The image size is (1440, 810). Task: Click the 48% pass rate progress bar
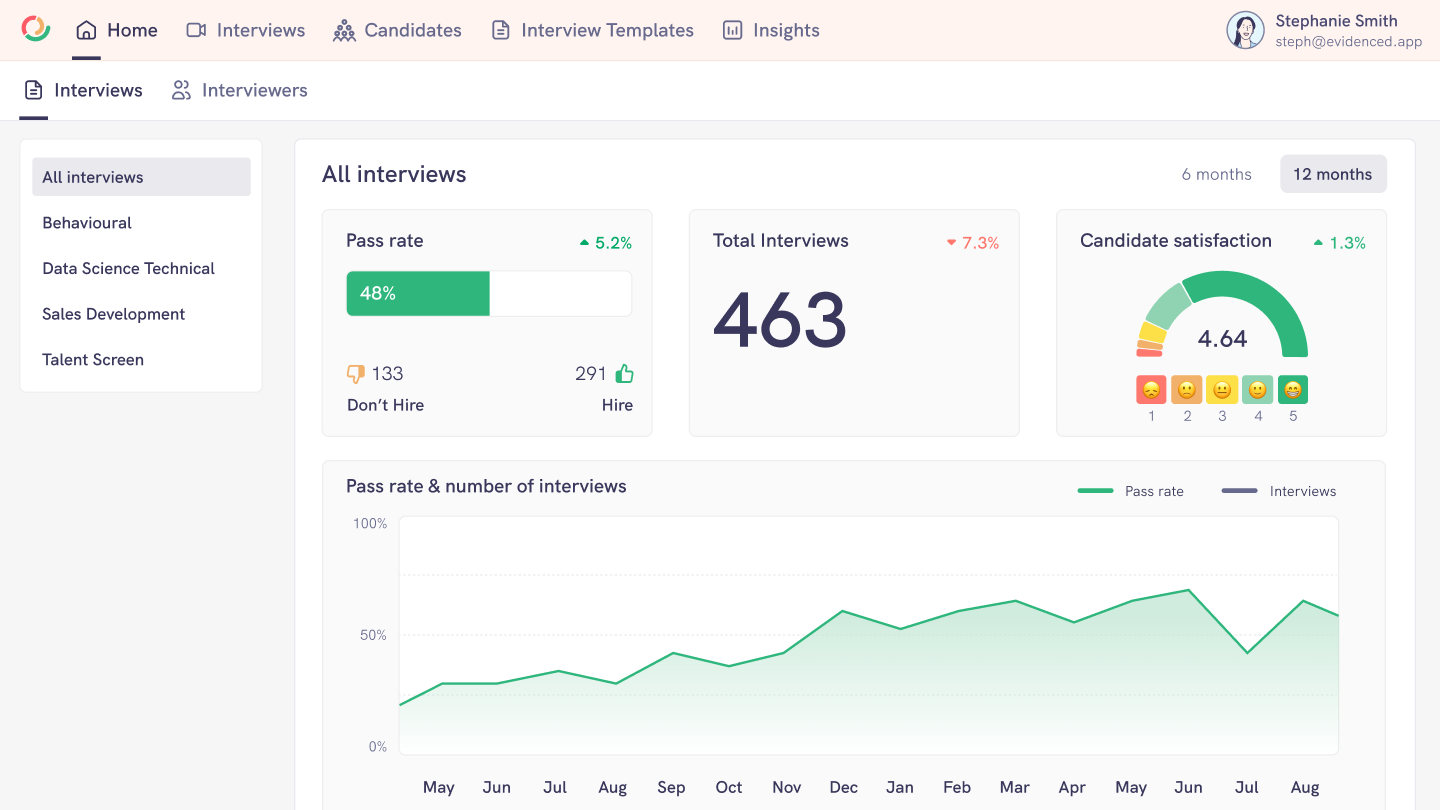click(x=489, y=293)
